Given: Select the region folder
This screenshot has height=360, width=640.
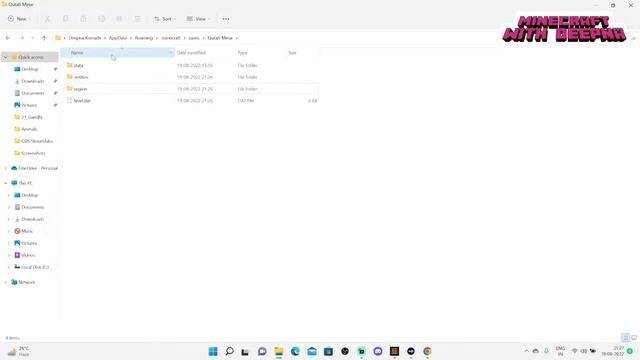Looking at the screenshot, I should point(80,89).
